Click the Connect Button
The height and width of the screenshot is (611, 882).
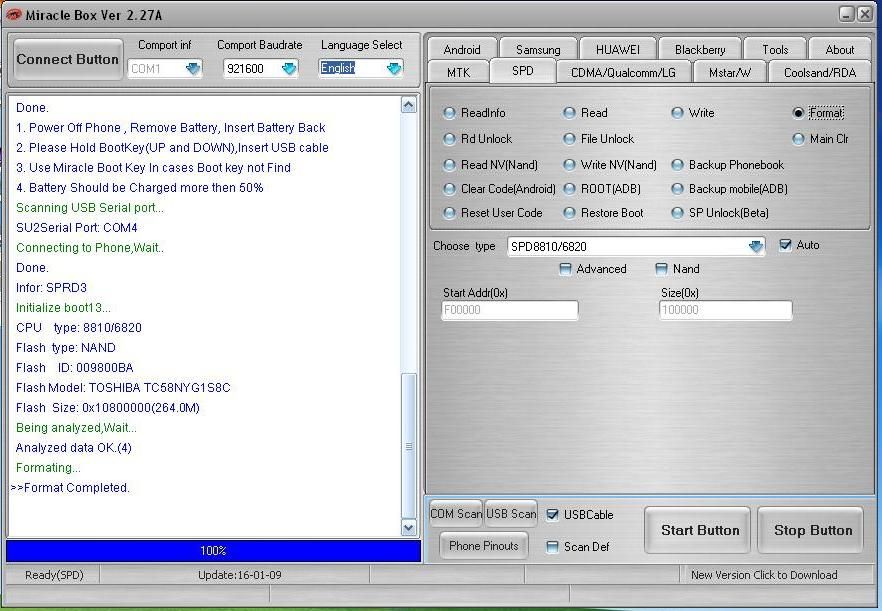(x=68, y=60)
